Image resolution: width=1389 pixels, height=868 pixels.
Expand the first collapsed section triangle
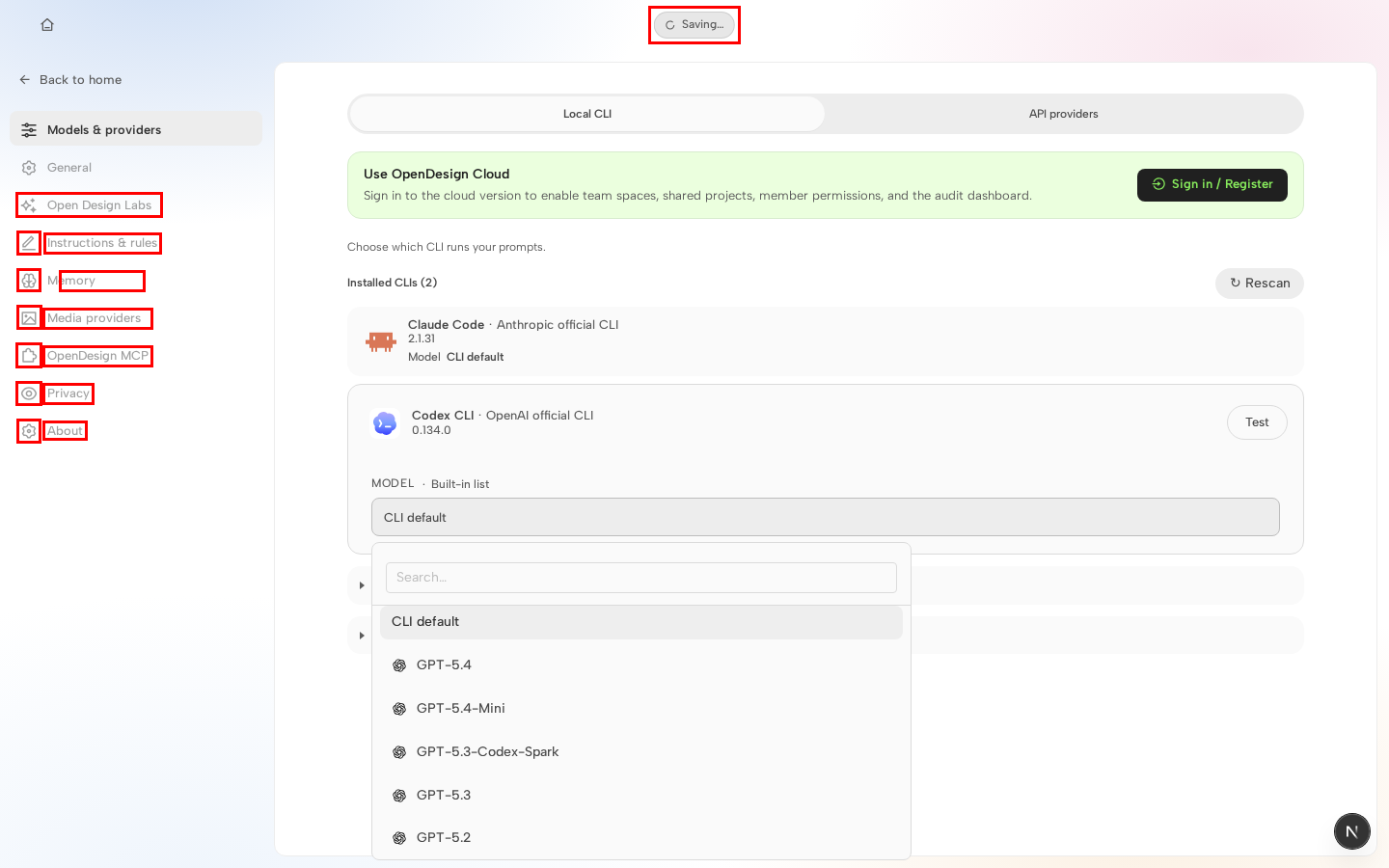click(362, 585)
